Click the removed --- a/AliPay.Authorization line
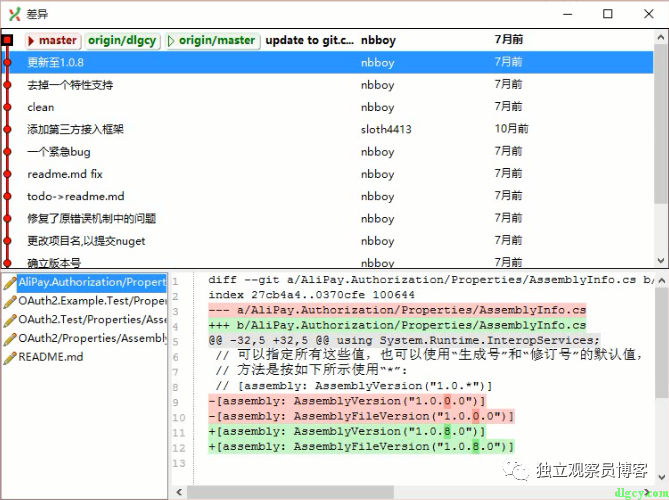 coord(397,310)
